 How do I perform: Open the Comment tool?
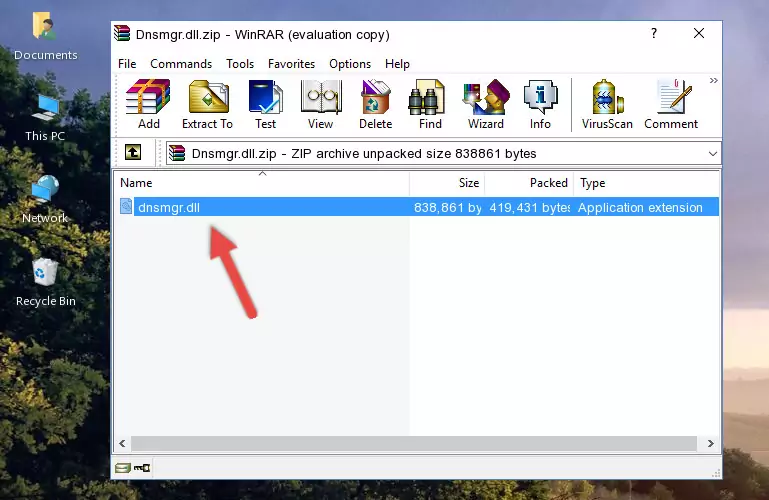tap(671, 104)
